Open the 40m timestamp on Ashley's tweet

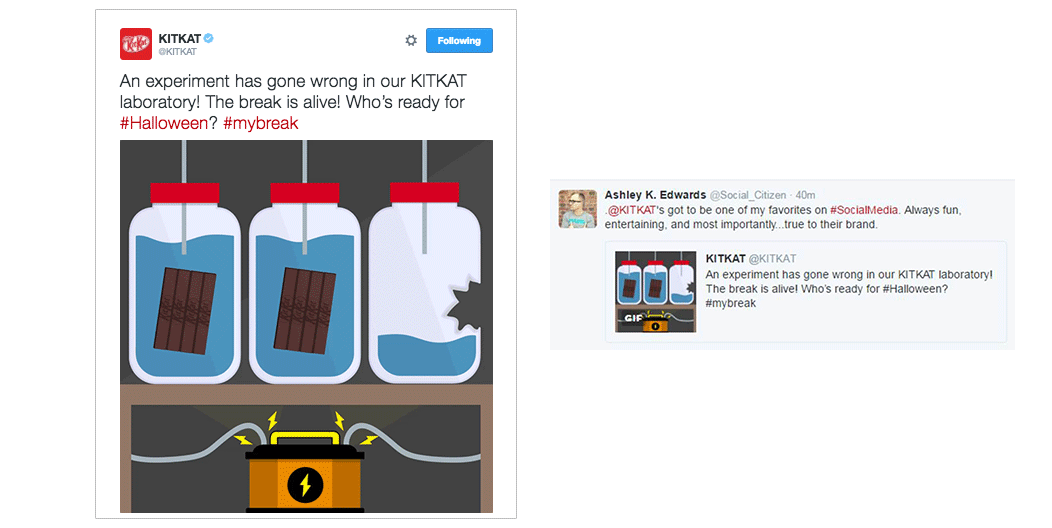[805, 195]
